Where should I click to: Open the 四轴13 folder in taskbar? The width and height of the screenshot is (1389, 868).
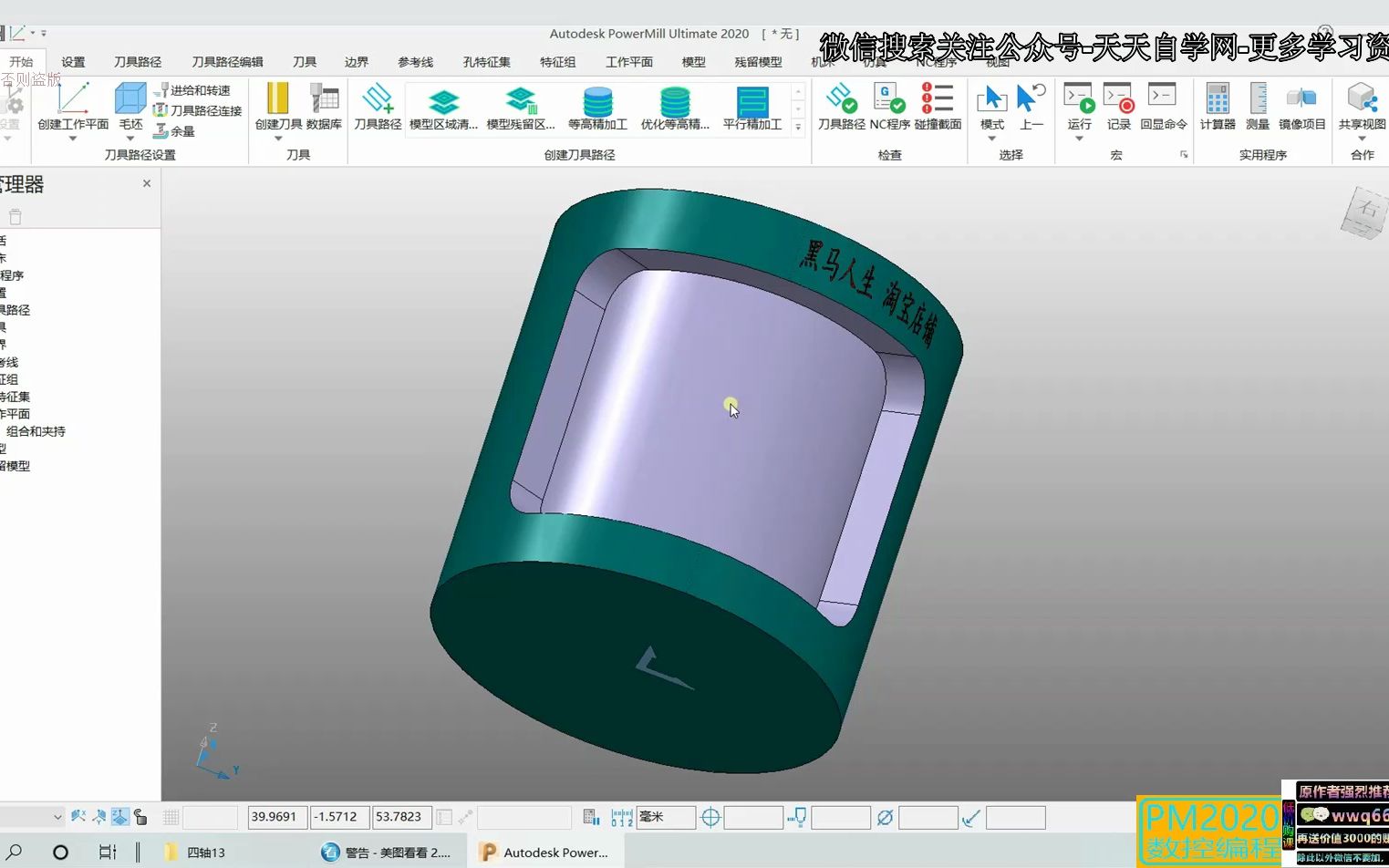coord(195,852)
